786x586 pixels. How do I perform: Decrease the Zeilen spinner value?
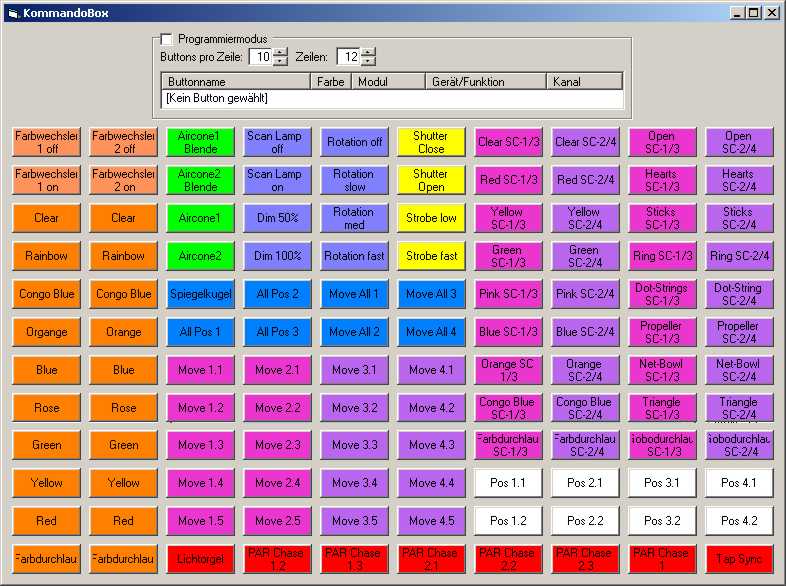tap(368, 62)
